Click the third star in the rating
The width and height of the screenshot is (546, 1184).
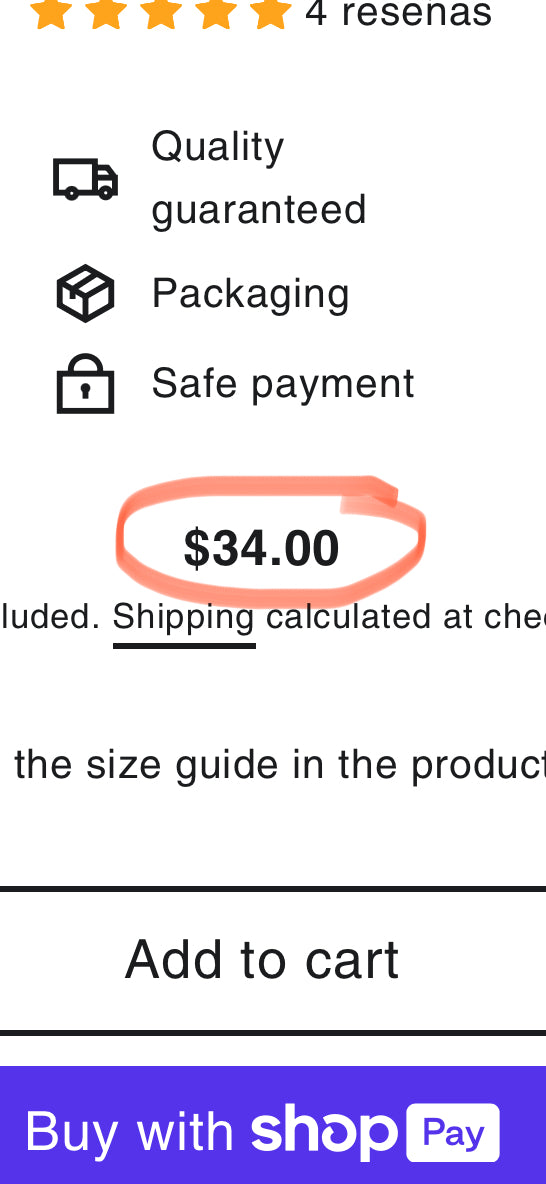(161, 14)
